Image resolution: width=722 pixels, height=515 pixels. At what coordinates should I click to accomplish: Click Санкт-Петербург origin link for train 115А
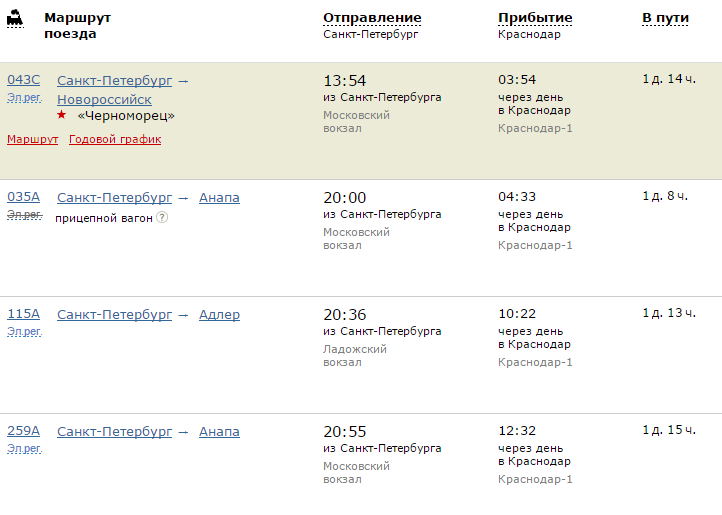(x=115, y=314)
